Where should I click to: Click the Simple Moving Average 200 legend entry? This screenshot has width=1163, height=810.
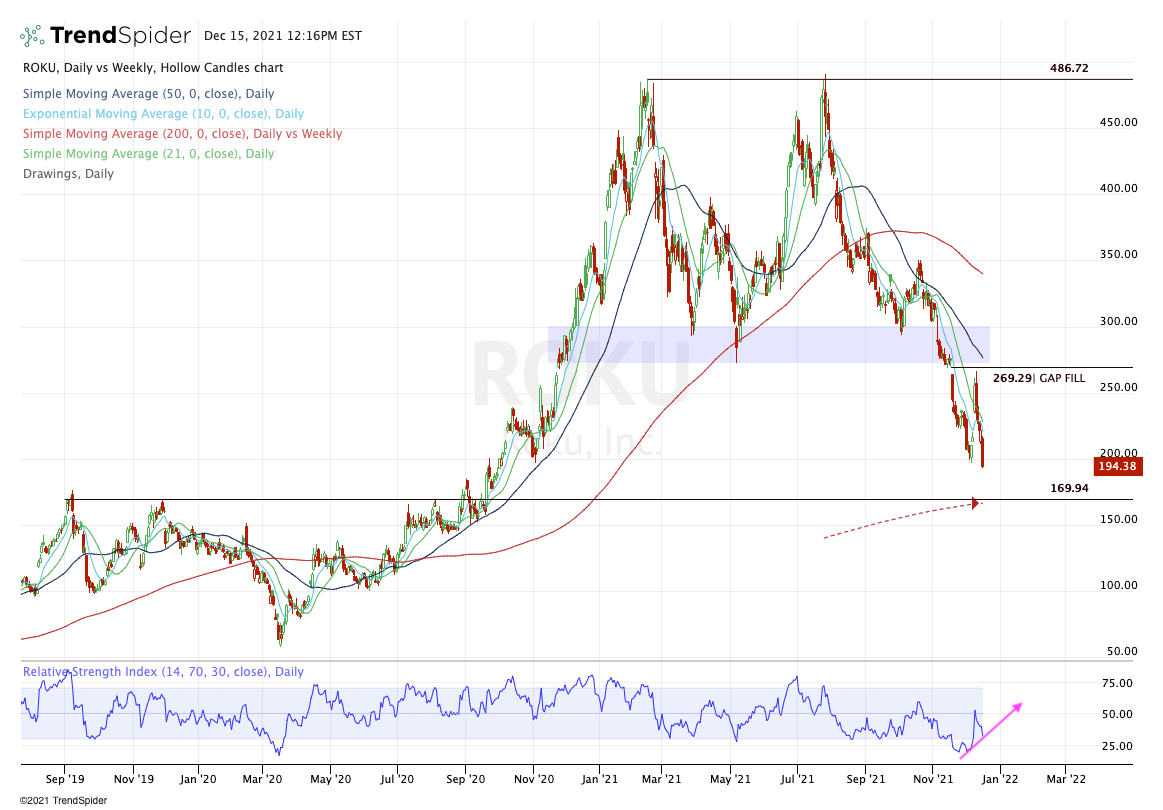point(181,134)
